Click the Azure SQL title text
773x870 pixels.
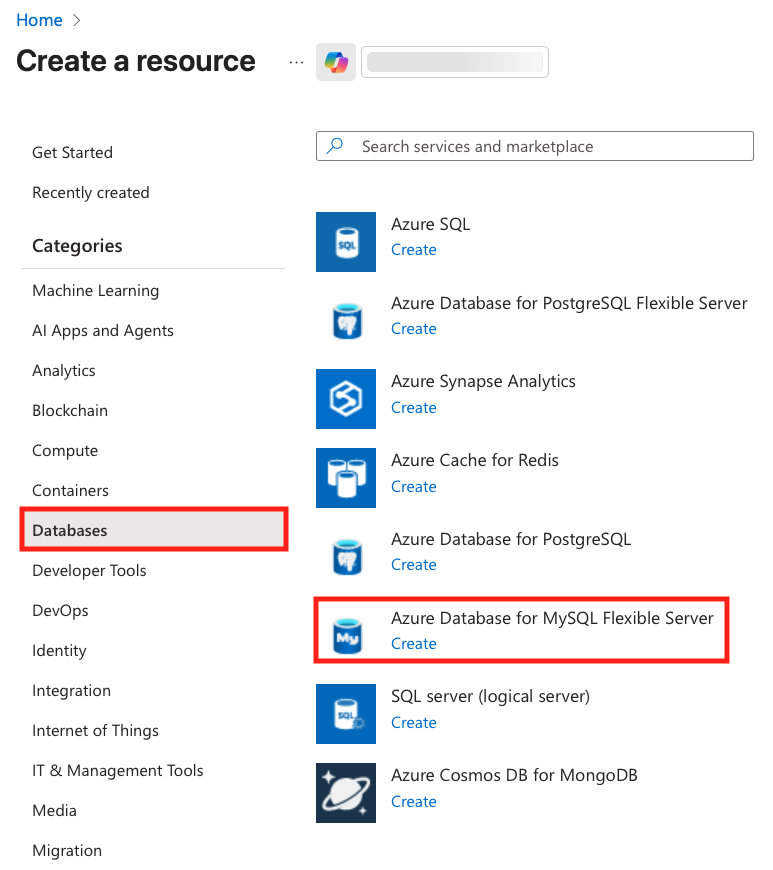[430, 224]
